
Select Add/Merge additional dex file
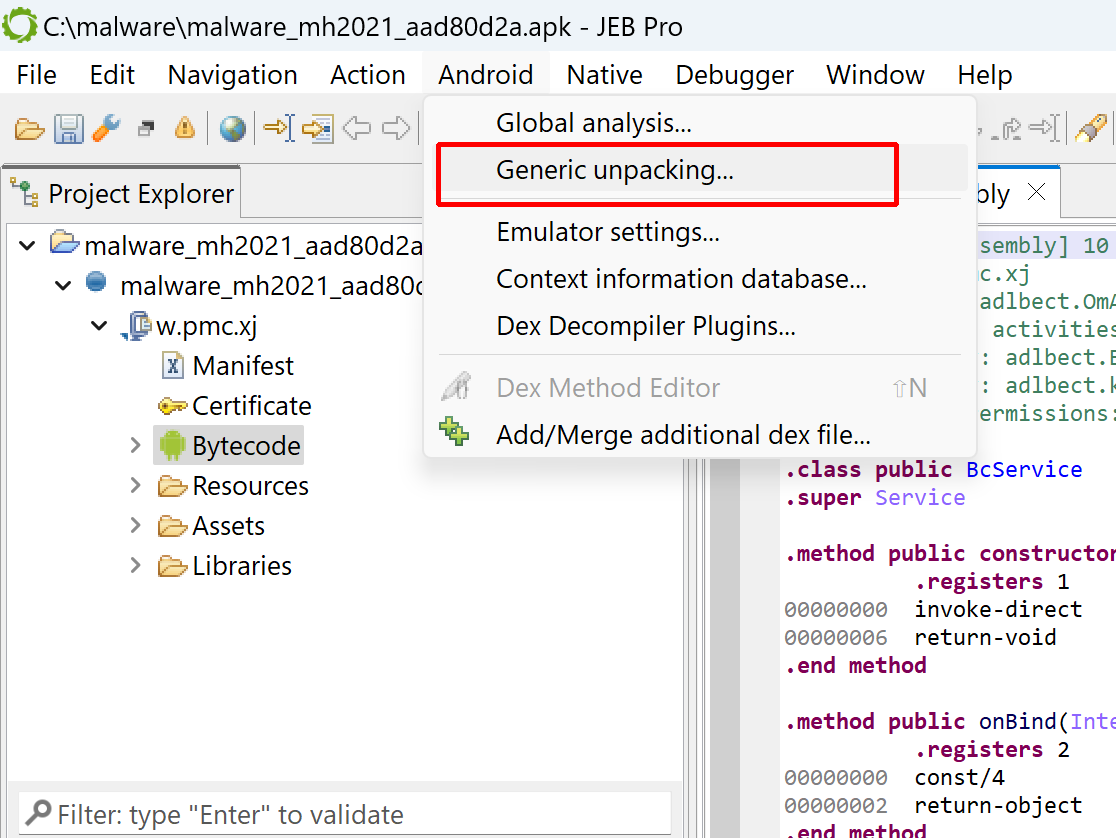tap(683, 435)
